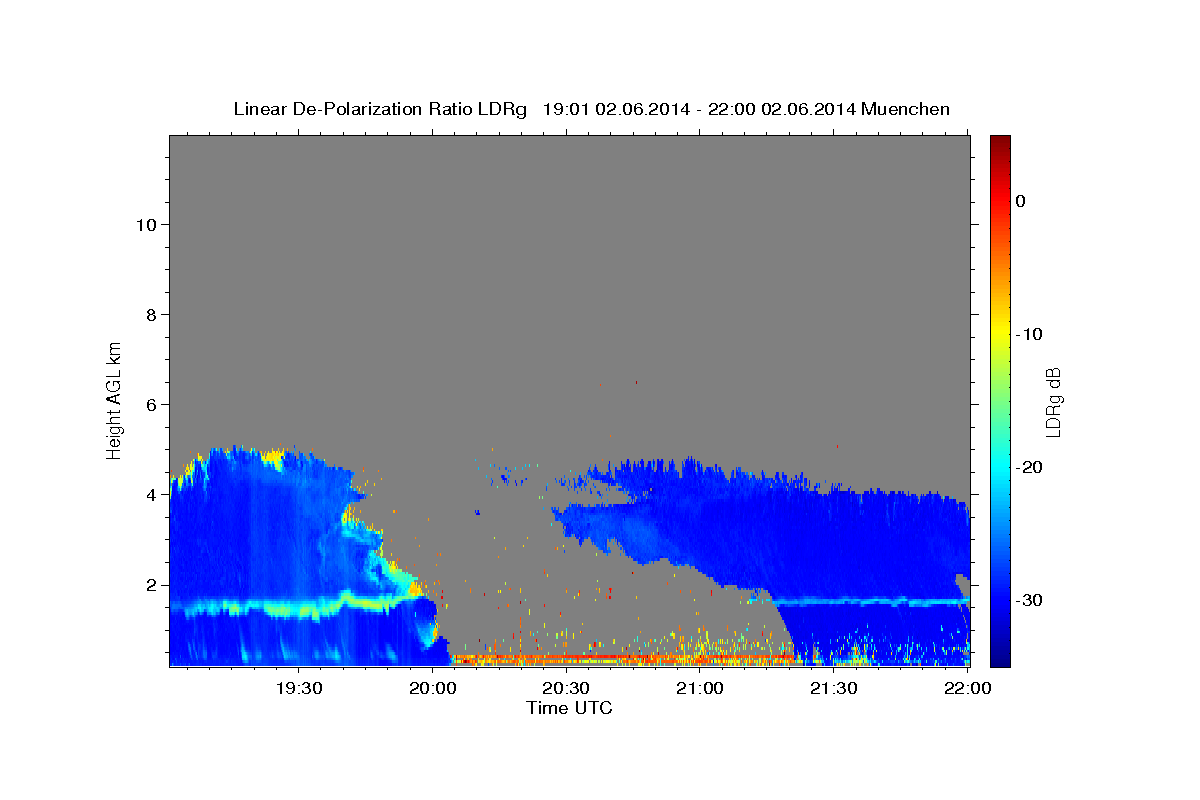Click the 'Height AGL km' axis label
Screen dimensions: 1200x800
(114, 399)
